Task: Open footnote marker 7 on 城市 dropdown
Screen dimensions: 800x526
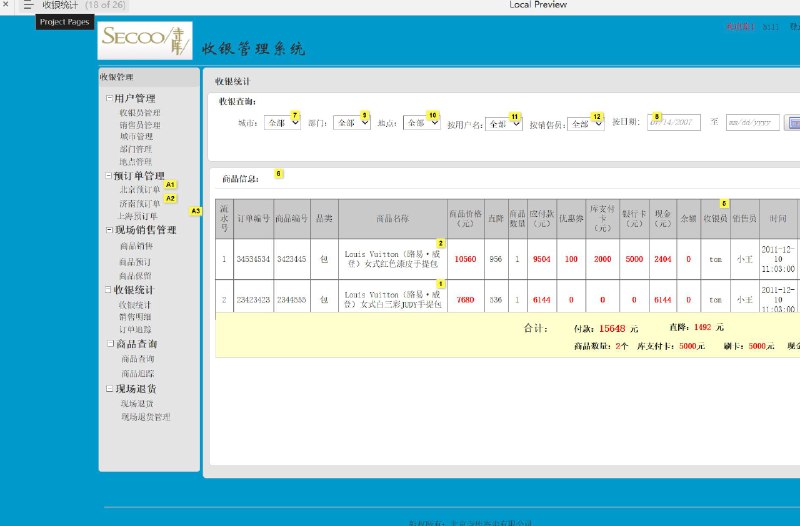Action: pos(295,115)
